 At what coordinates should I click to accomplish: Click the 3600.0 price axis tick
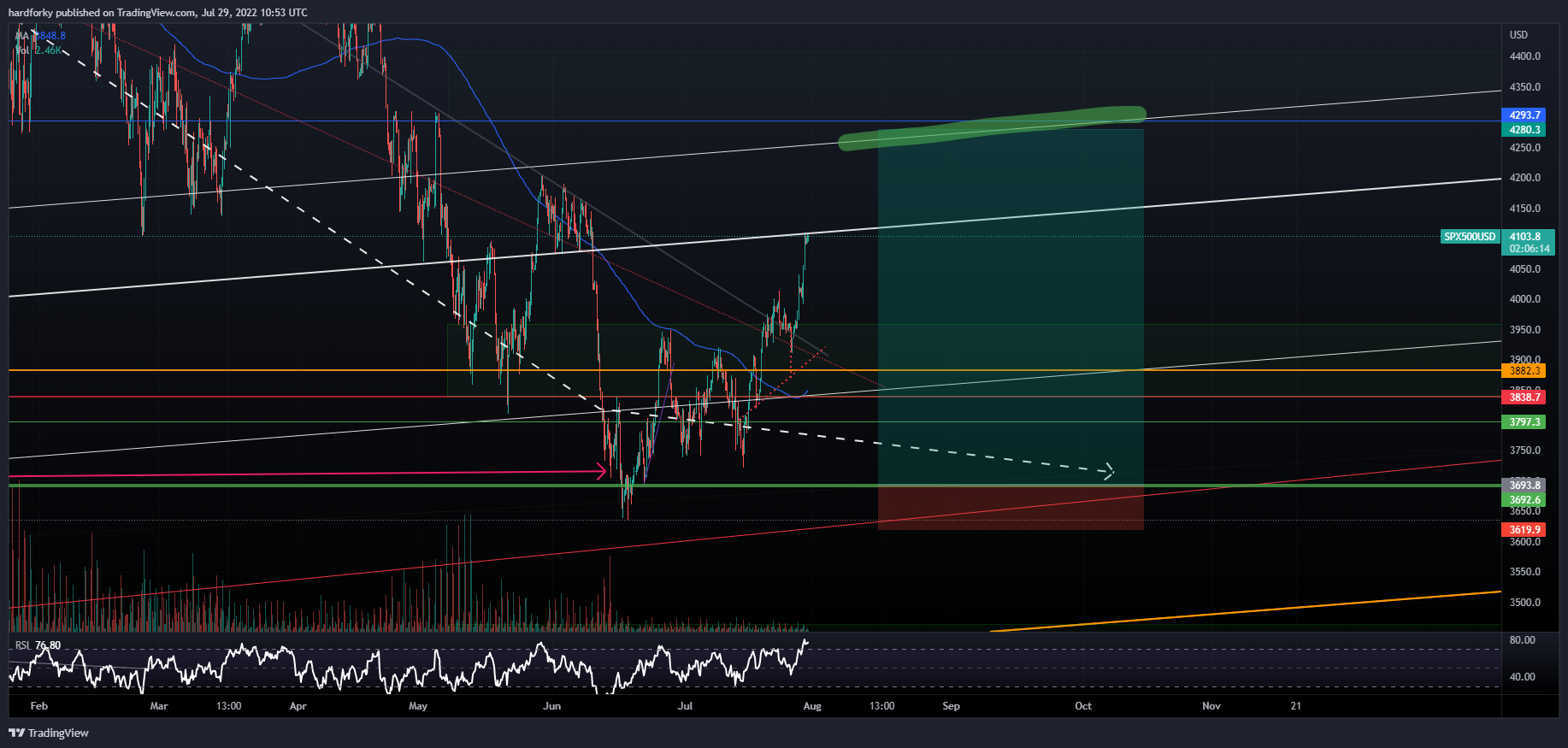[x=1525, y=542]
